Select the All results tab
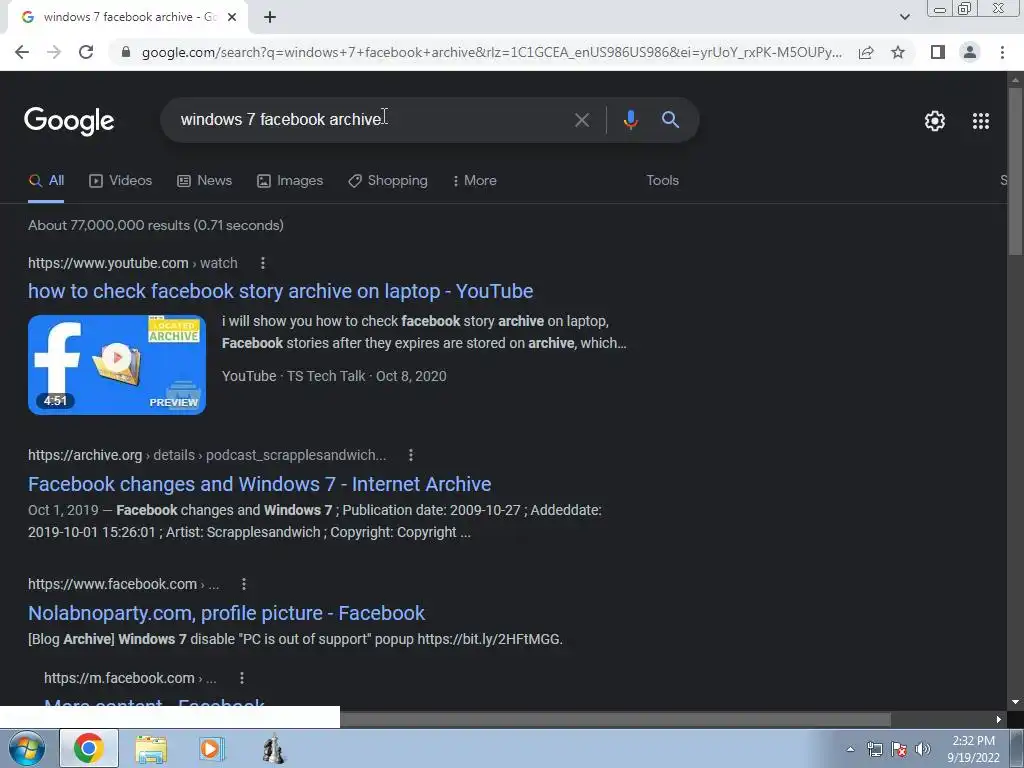The image size is (1024, 768). (46, 181)
